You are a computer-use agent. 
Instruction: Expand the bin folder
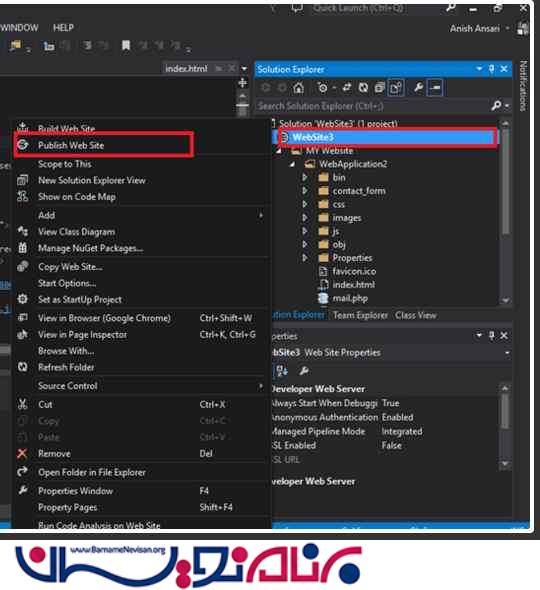pyautogui.click(x=305, y=177)
